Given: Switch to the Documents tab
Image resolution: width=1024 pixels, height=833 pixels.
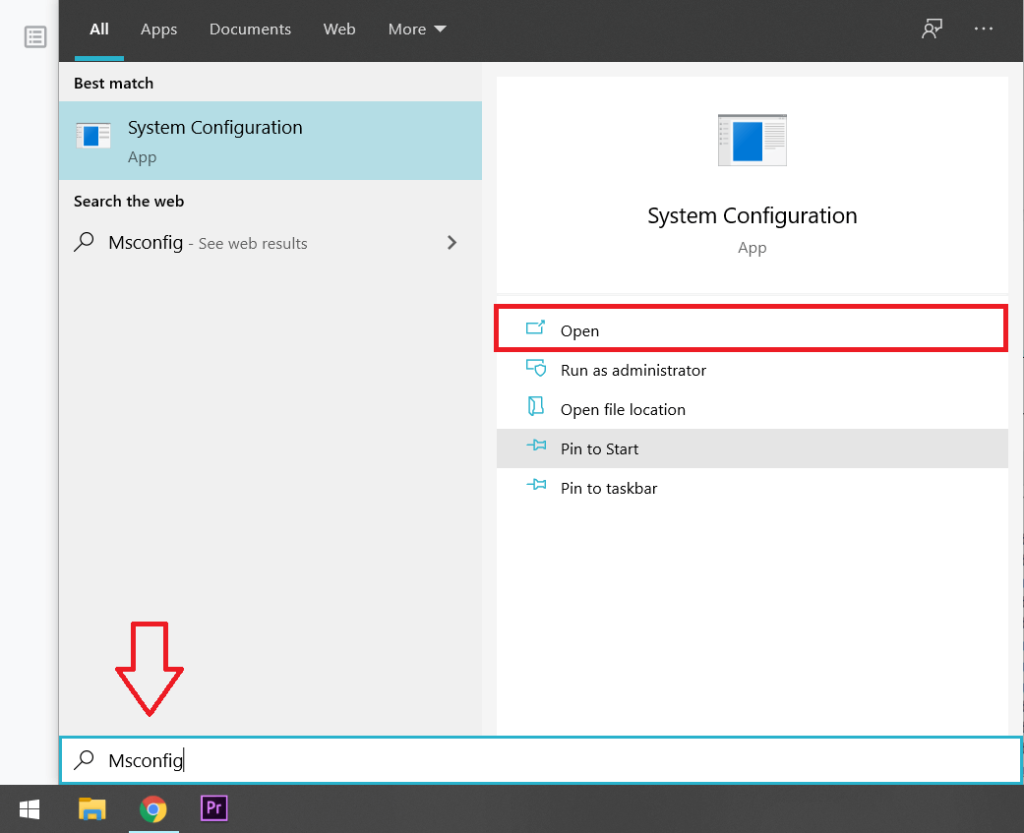Looking at the screenshot, I should coord(250,29).
